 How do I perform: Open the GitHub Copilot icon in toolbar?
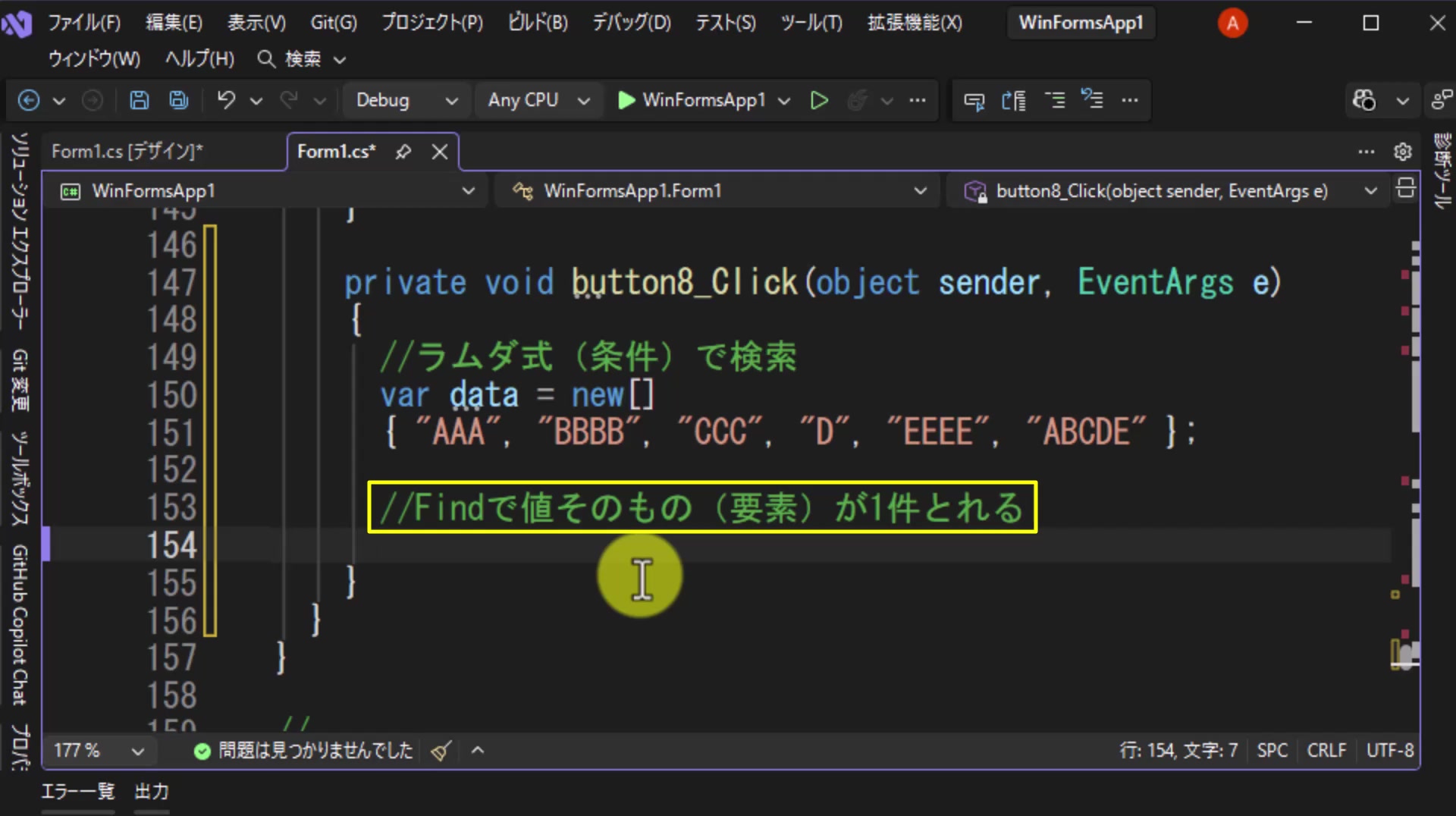[x=1364, y=100]
